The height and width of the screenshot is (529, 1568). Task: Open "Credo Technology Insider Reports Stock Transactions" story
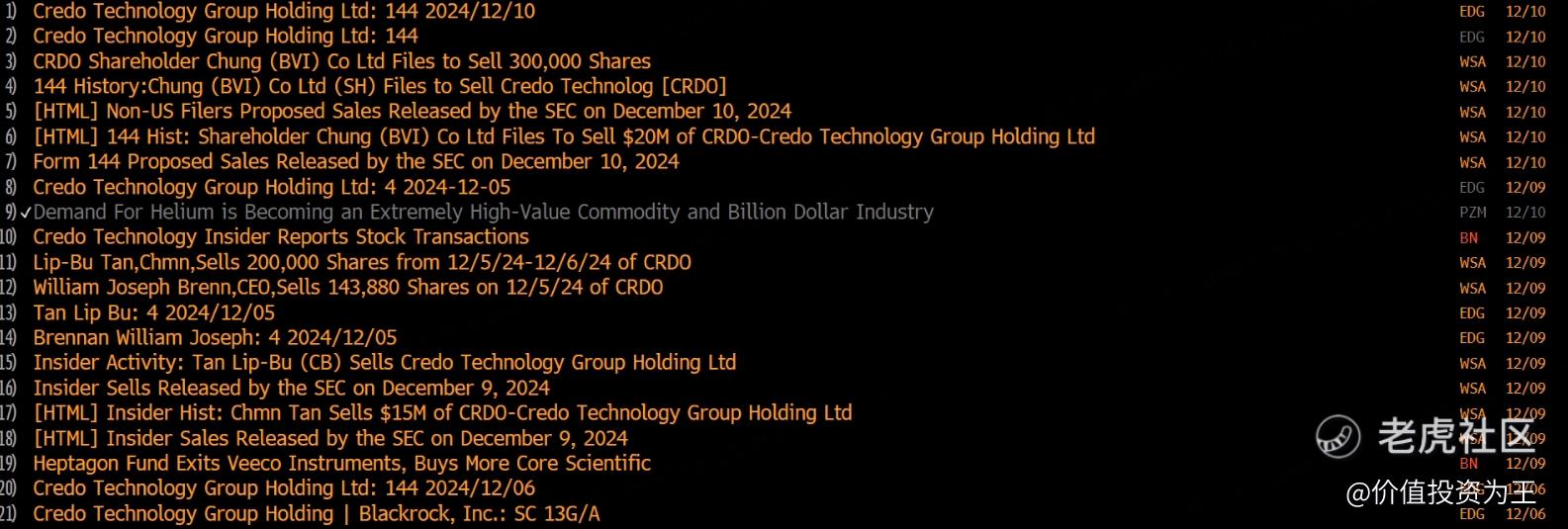coord(281,237)
